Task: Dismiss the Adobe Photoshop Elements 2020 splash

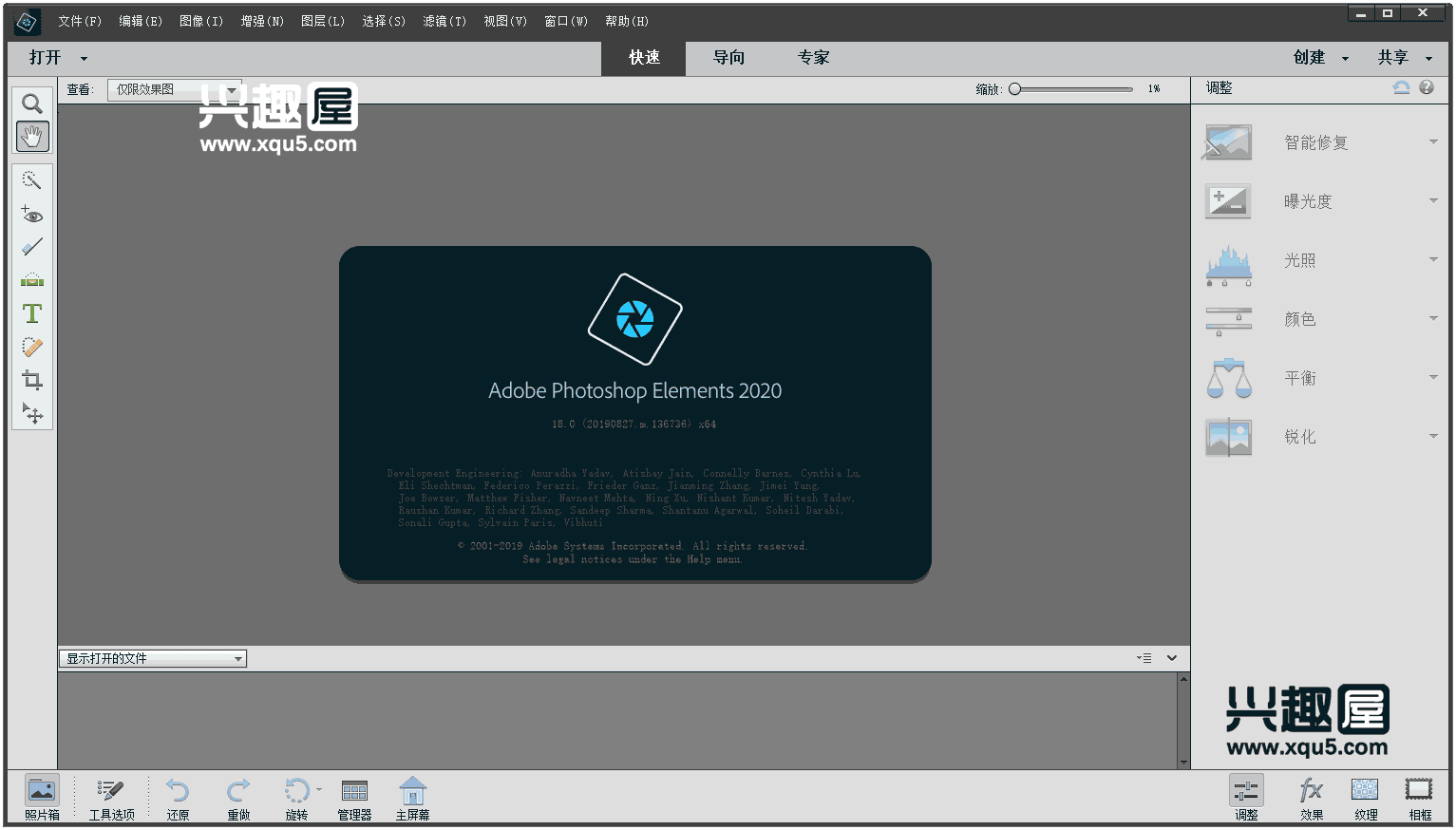Action: coord(634,414)
